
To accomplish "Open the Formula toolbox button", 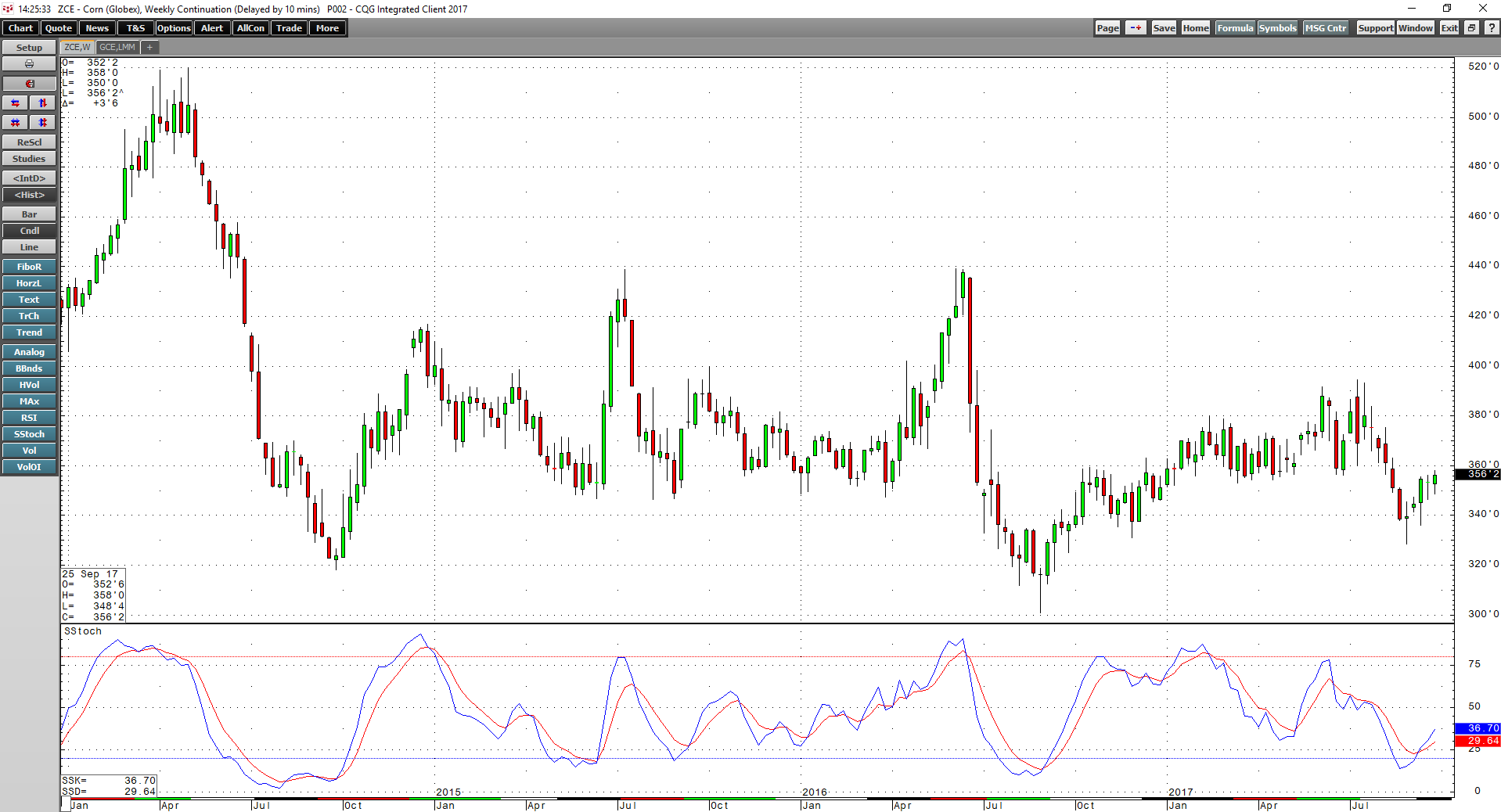I will click(x=1235, y=28).
